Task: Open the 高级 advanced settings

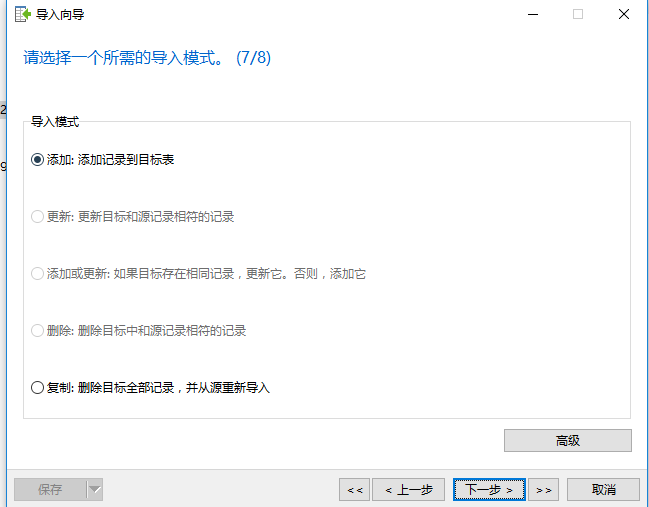Action: pos(567,440)
